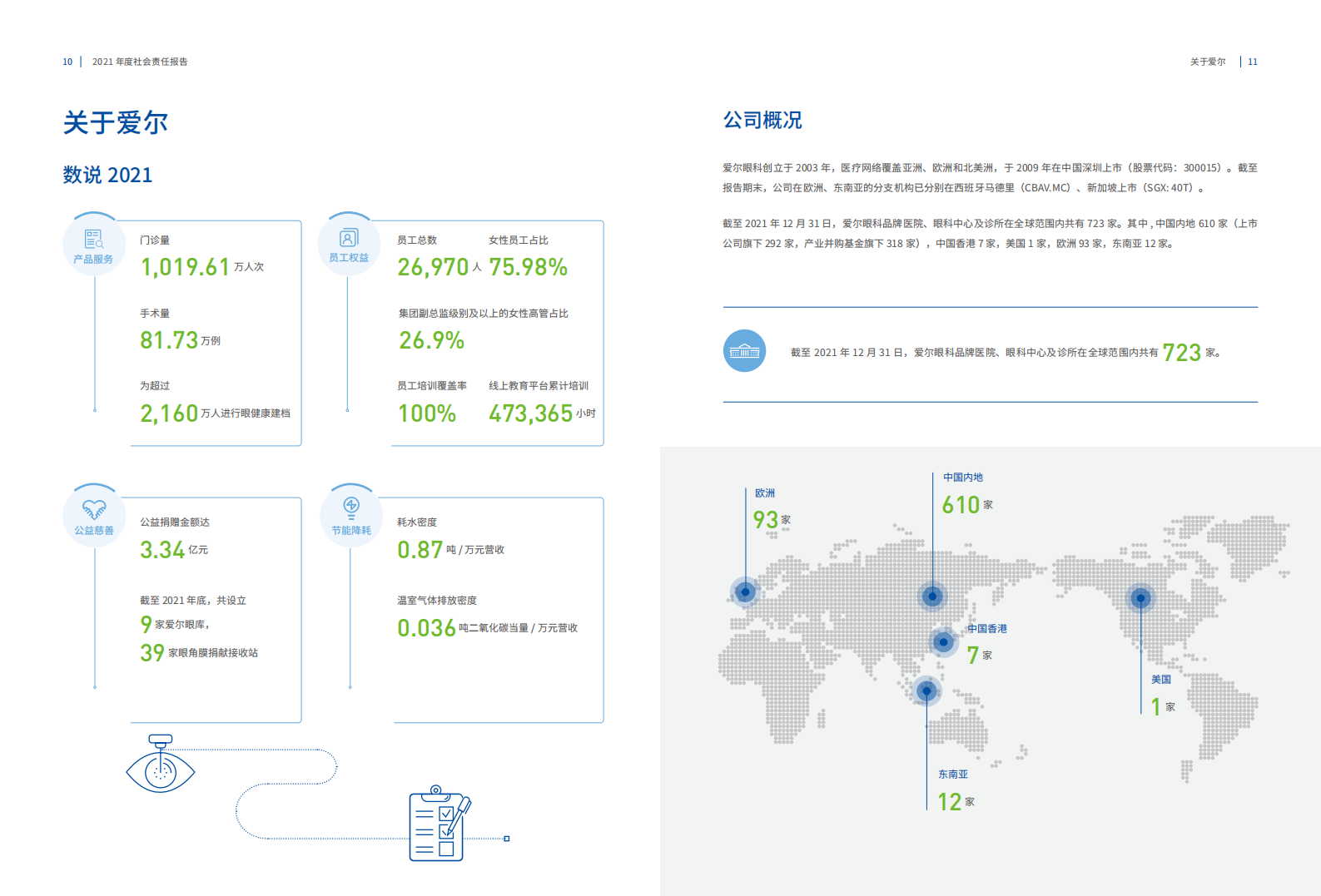Click the 93 家 Europe count
Viewport: 1321px width, 896px height.
click(x=772, y=520)
